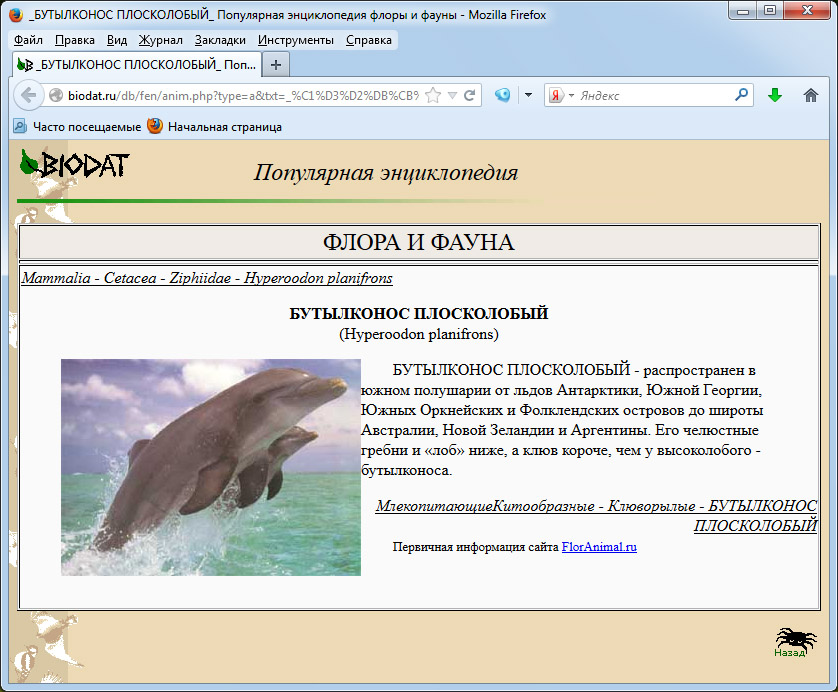Bookmark this page with the star icon
Image resolution: width=838 pixels, height=692 pixels.
433,96
